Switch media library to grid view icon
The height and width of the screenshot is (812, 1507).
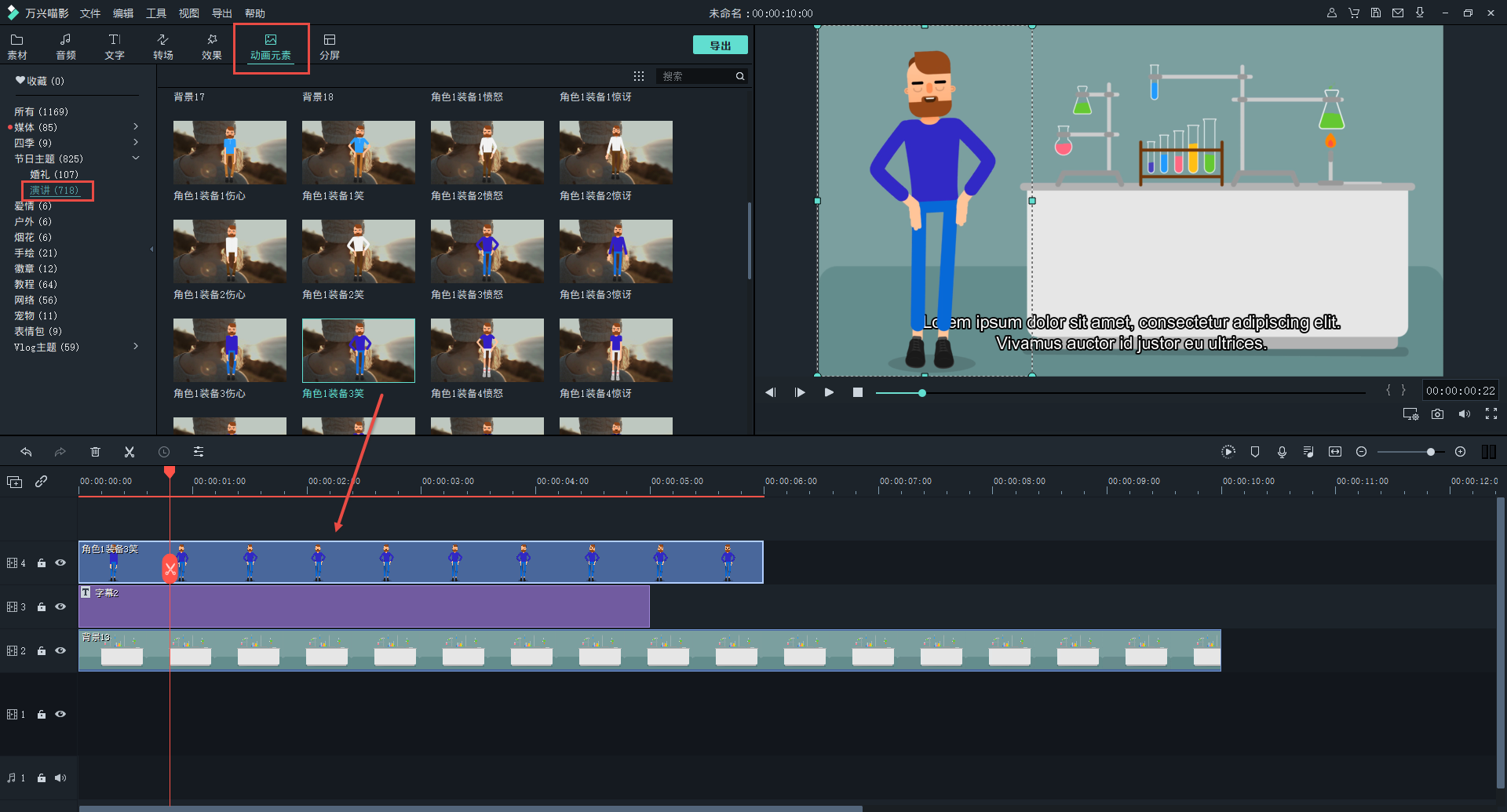639,76
